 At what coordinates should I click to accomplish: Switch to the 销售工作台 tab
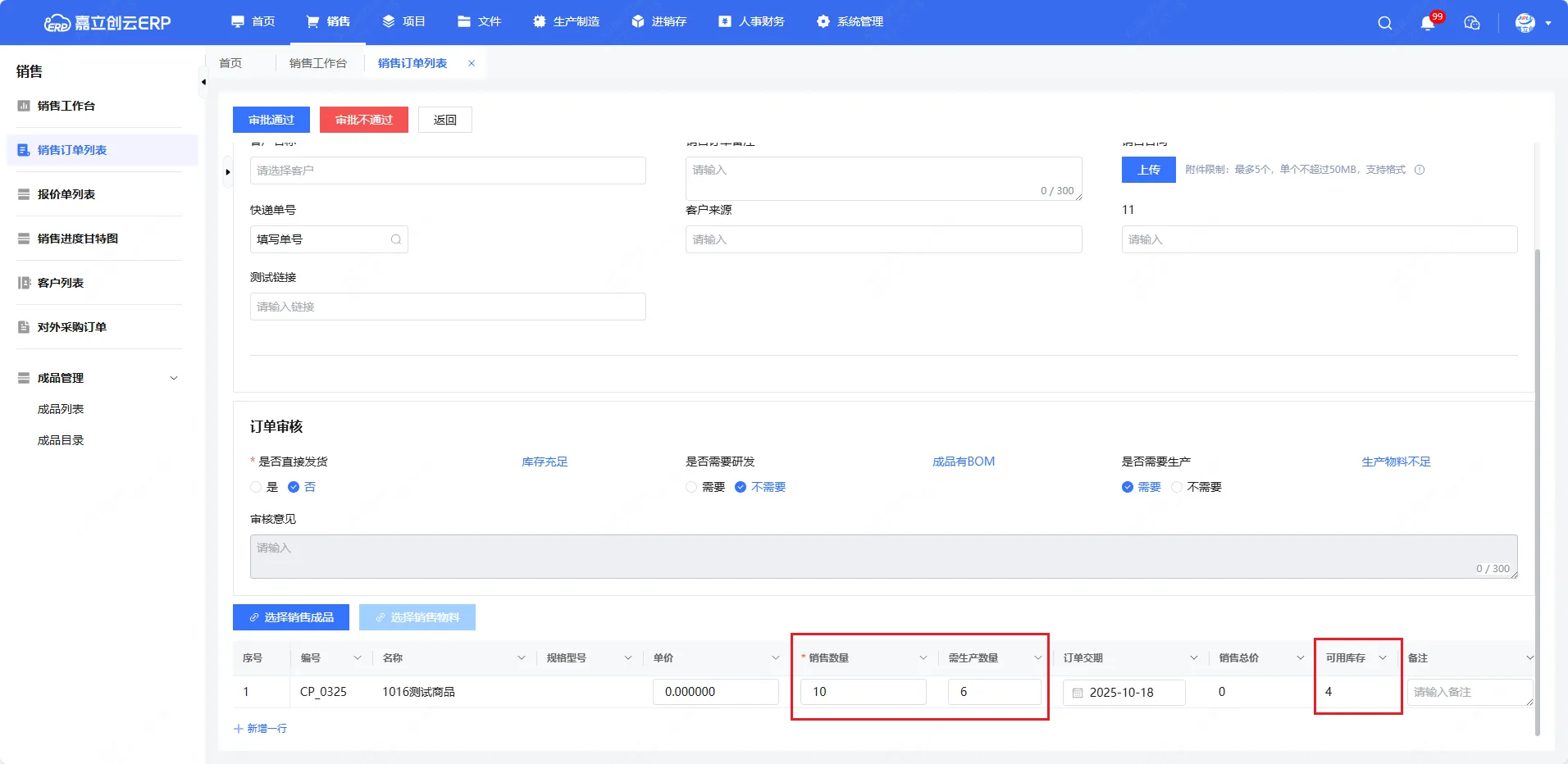(317, 63)
